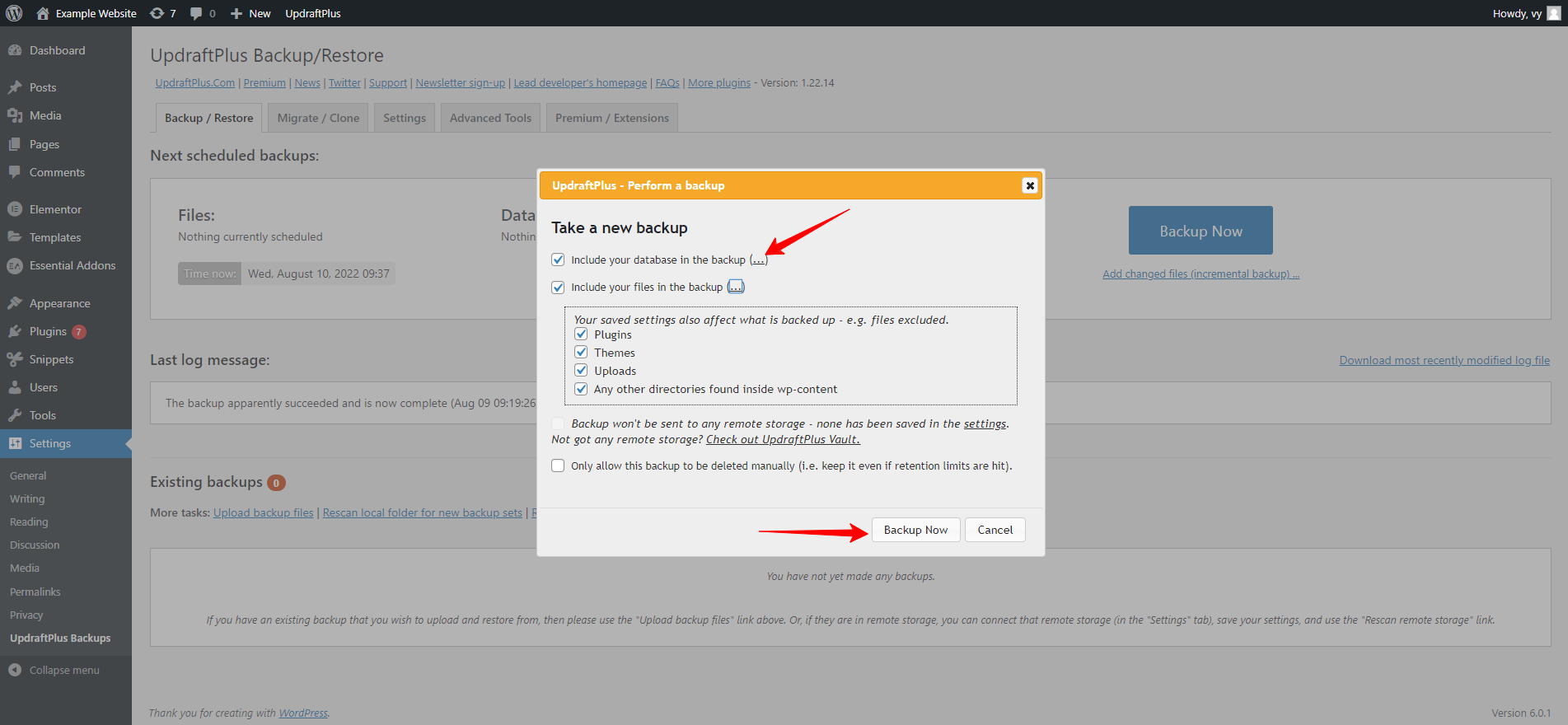The height and width of the screenshot is (725, 1568).
Task: Open the Support header link
Action: (x=388, y=82)
